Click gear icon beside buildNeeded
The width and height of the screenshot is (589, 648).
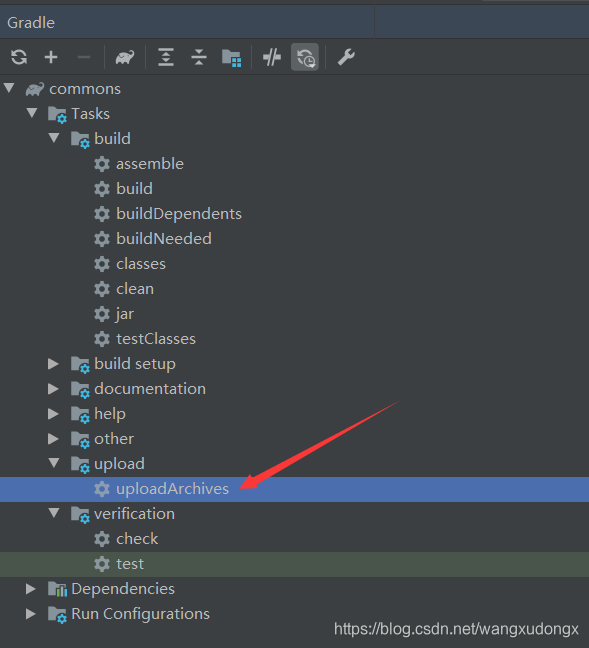[x=102, y=239]
